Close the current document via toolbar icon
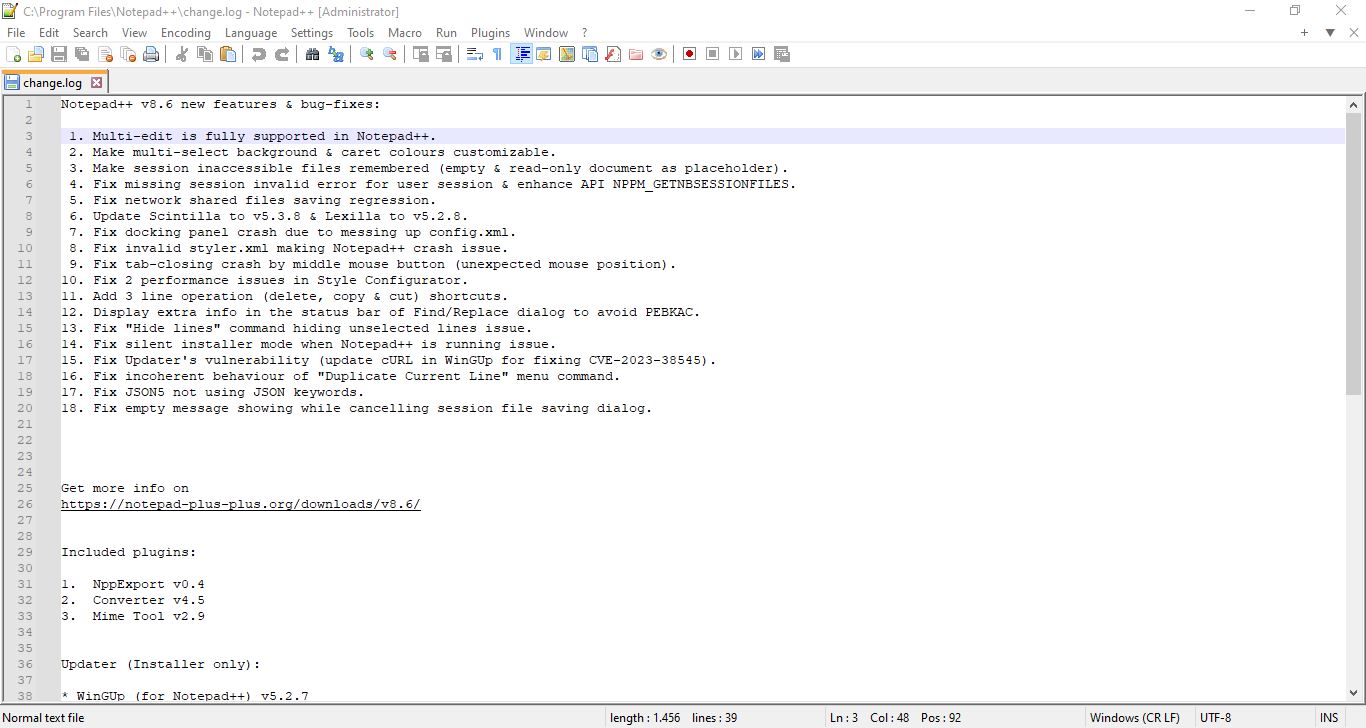Screen dimensions: 1366x728 [x=105, y=54]
